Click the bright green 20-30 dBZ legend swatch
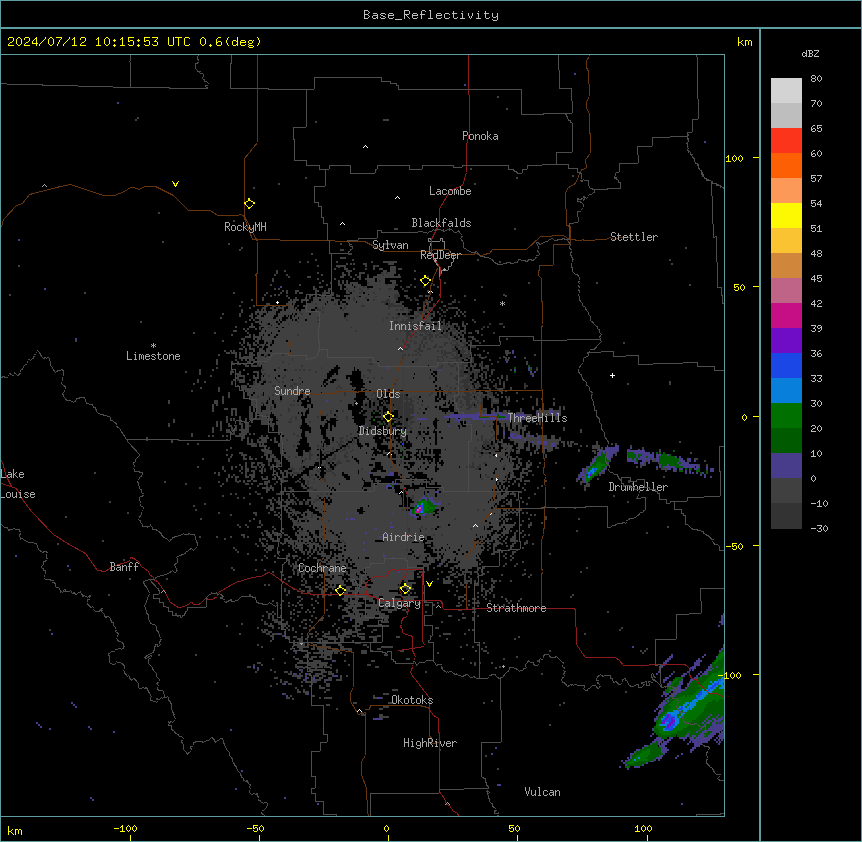The width and height of the screenshot is (862, 842). pyautogui.click(x=786, y=416)
